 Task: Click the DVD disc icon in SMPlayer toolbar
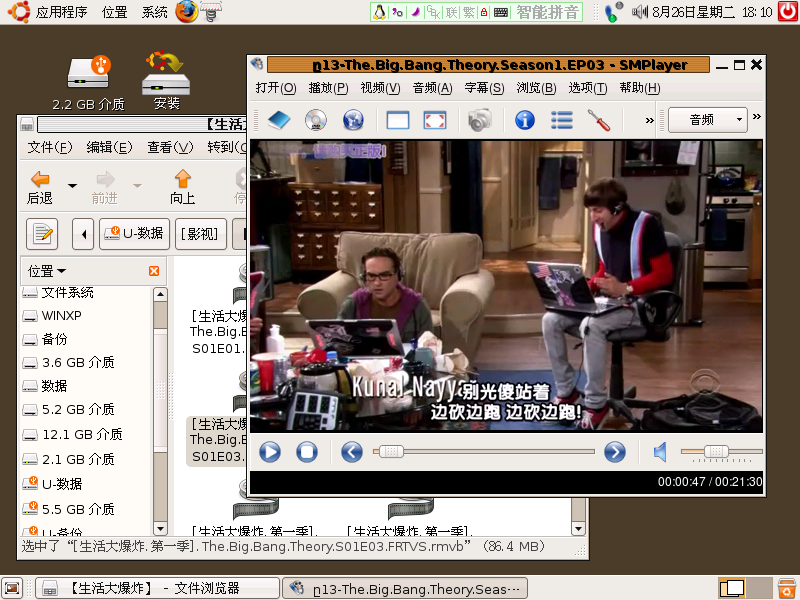coord(316,120)
